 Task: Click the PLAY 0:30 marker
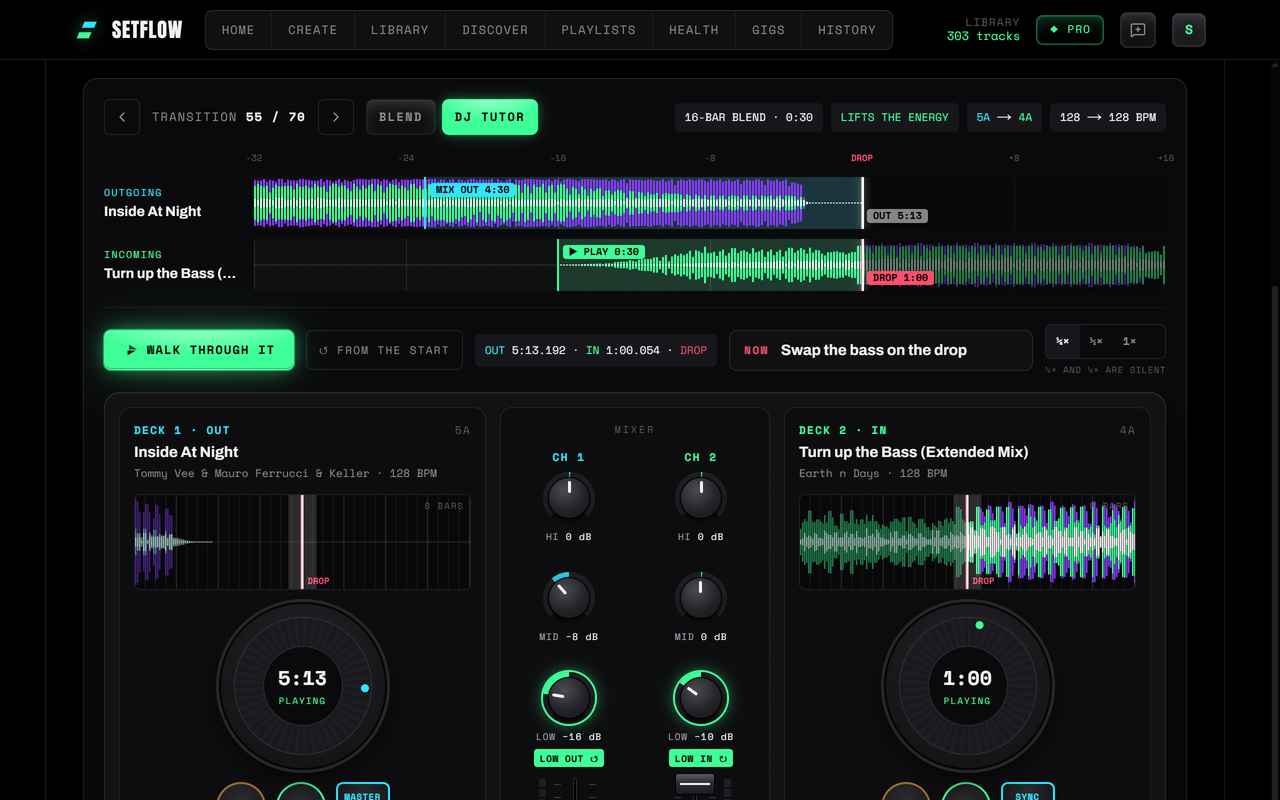click(603, 252)
